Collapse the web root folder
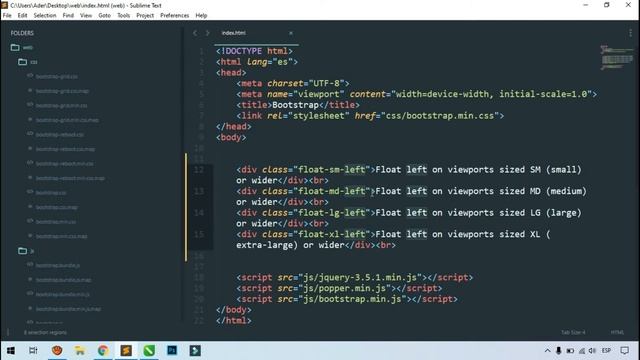The height and width of the screenshot is (360, 640). [15, 47]
